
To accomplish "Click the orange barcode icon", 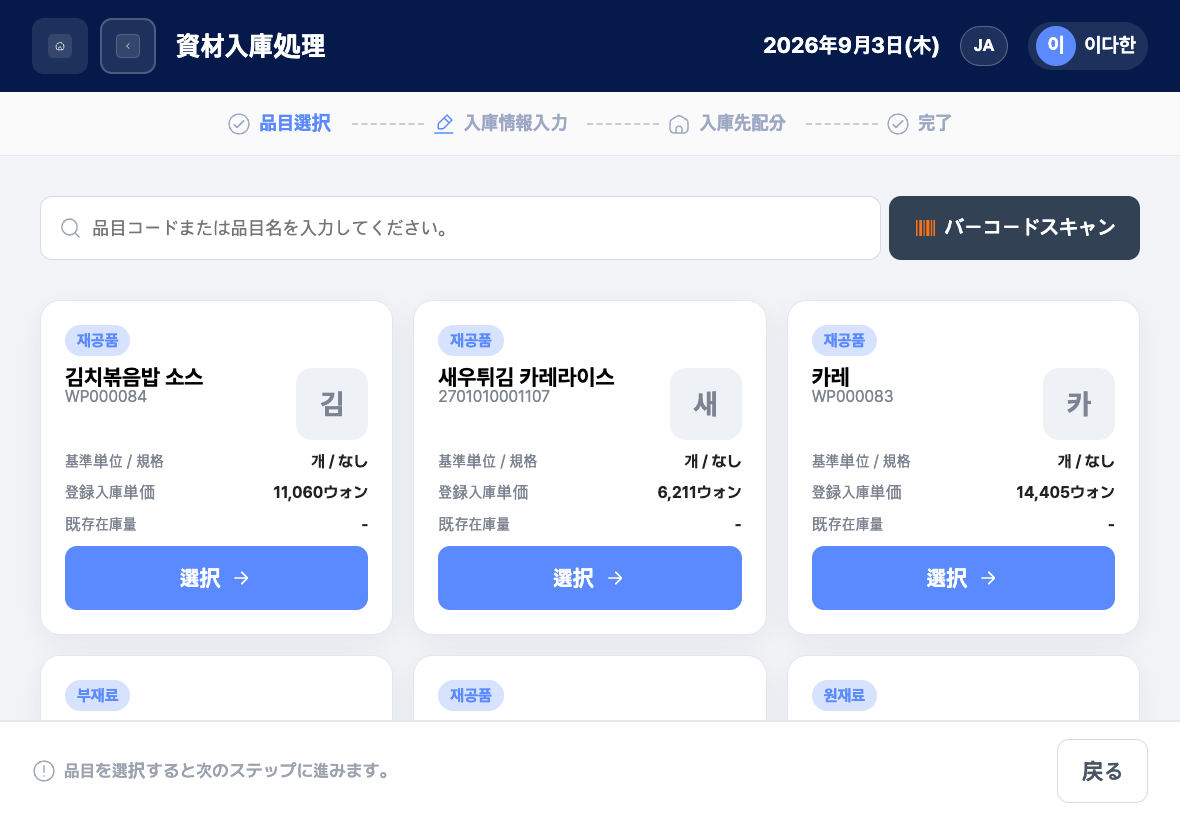I will pos(925,228).
